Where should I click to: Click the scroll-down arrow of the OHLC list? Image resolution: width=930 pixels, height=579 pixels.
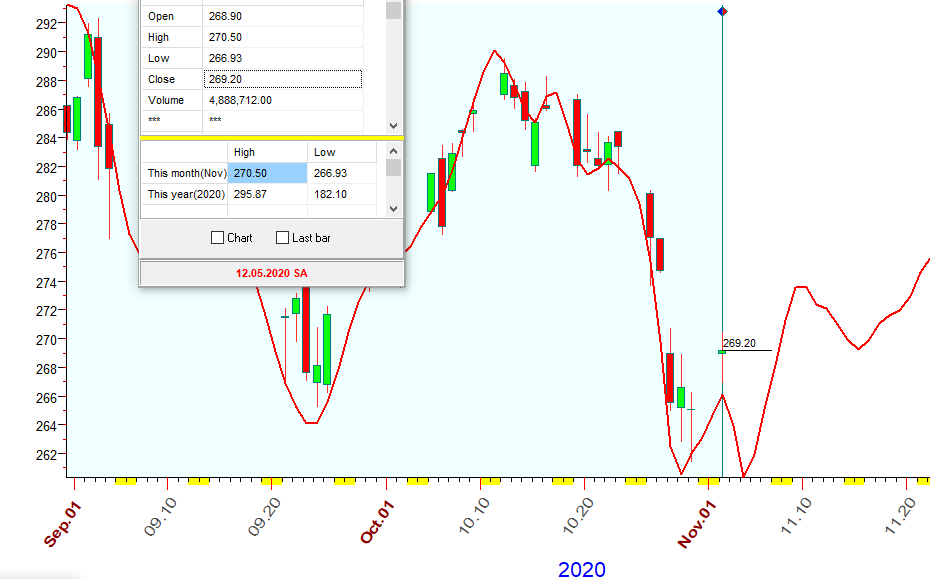click(x=393, y=124)
